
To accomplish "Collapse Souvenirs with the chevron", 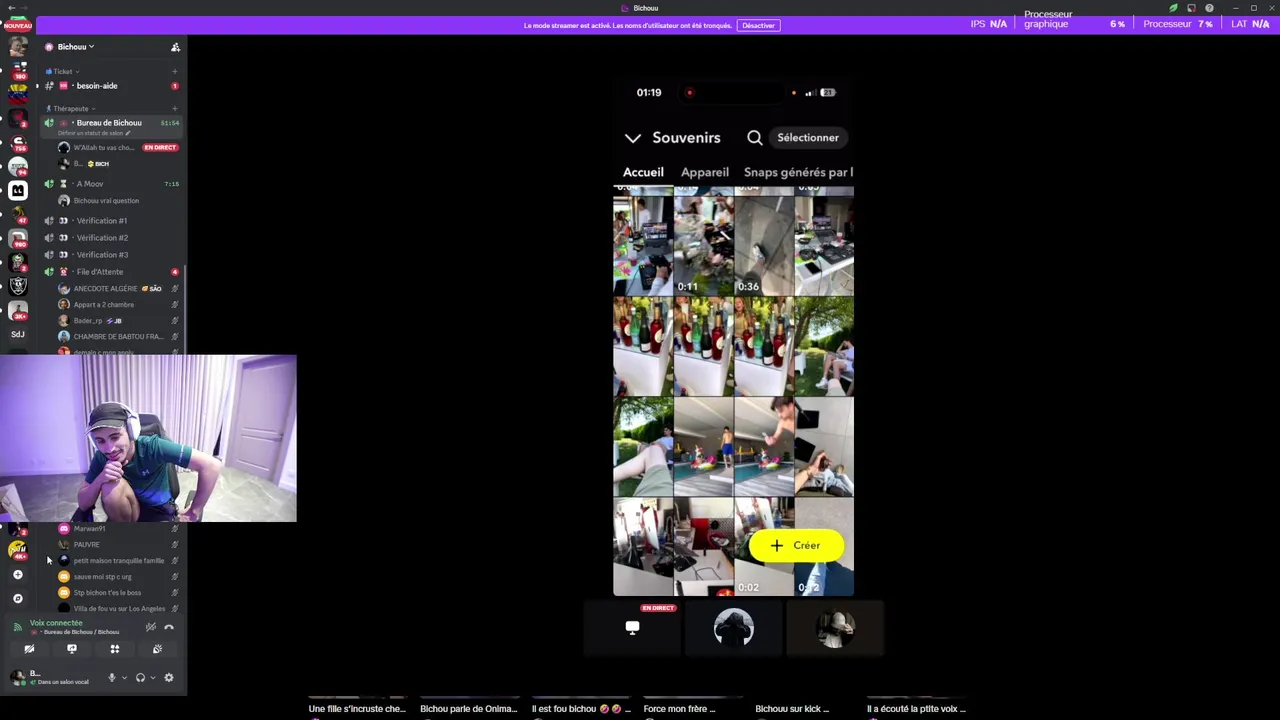I will [x=632, y=138].
